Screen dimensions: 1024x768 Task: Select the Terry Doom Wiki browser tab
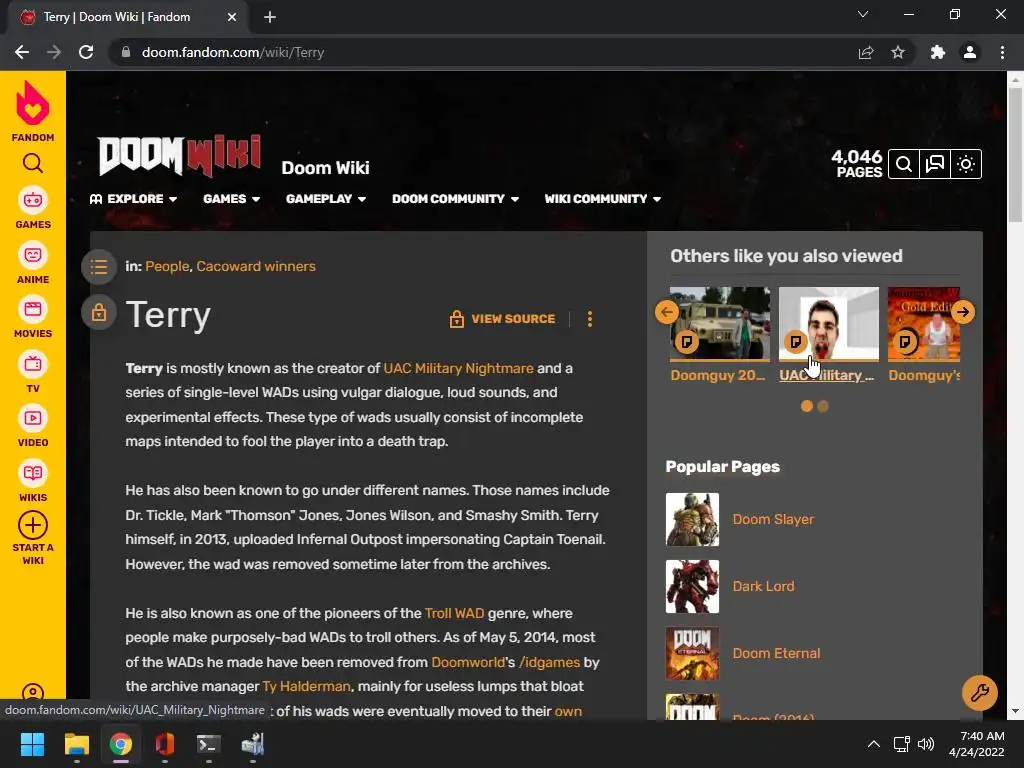pyautogui.click(x=127, y=17)
